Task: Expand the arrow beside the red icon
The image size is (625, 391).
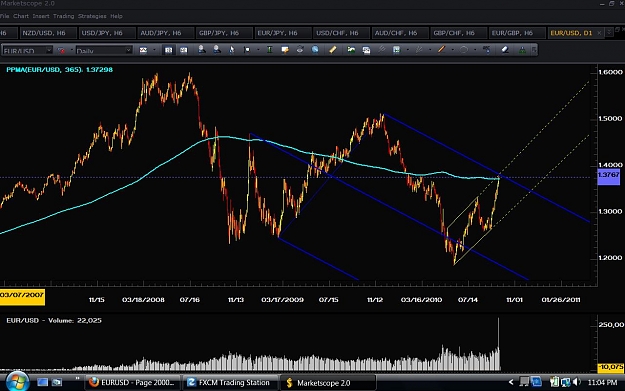Action: tap(72, 50)
